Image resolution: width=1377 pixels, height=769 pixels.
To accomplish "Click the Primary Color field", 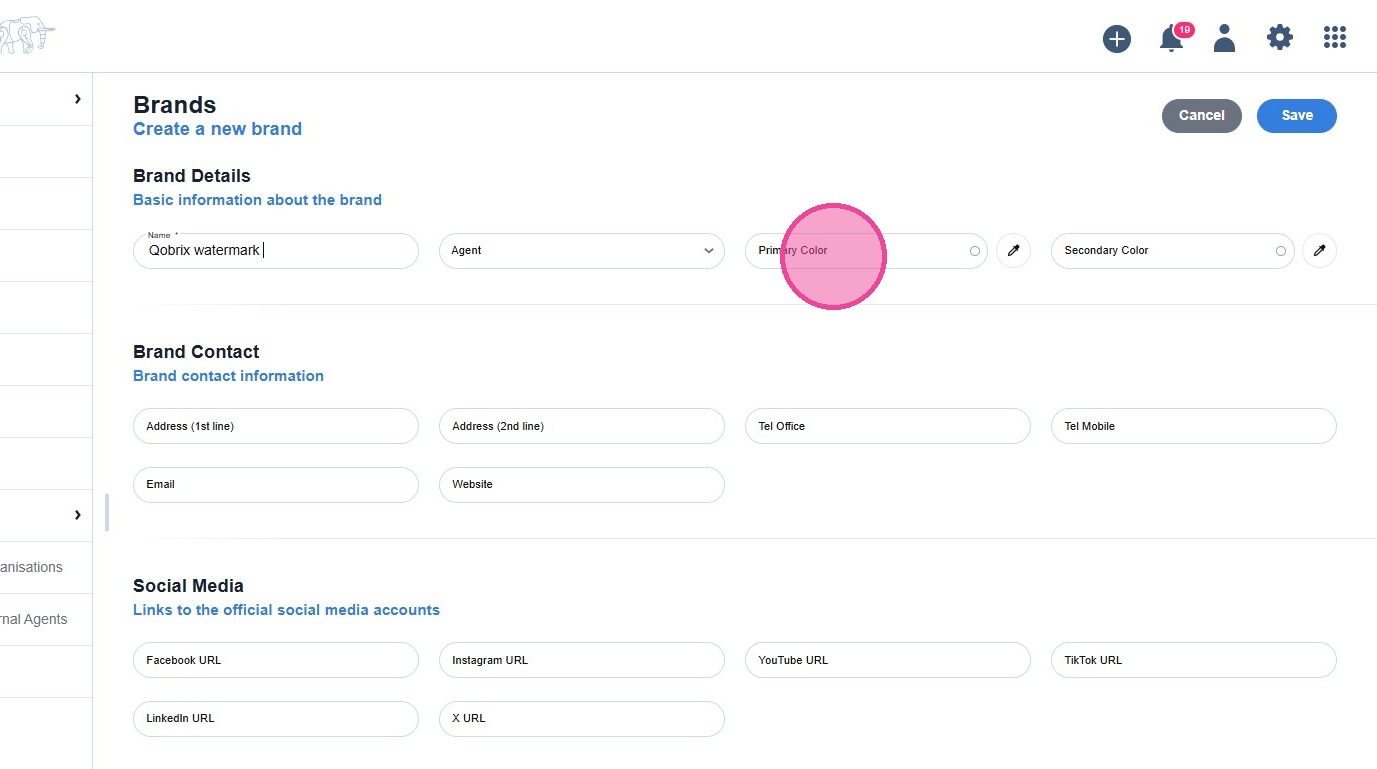I will (866, 251).
